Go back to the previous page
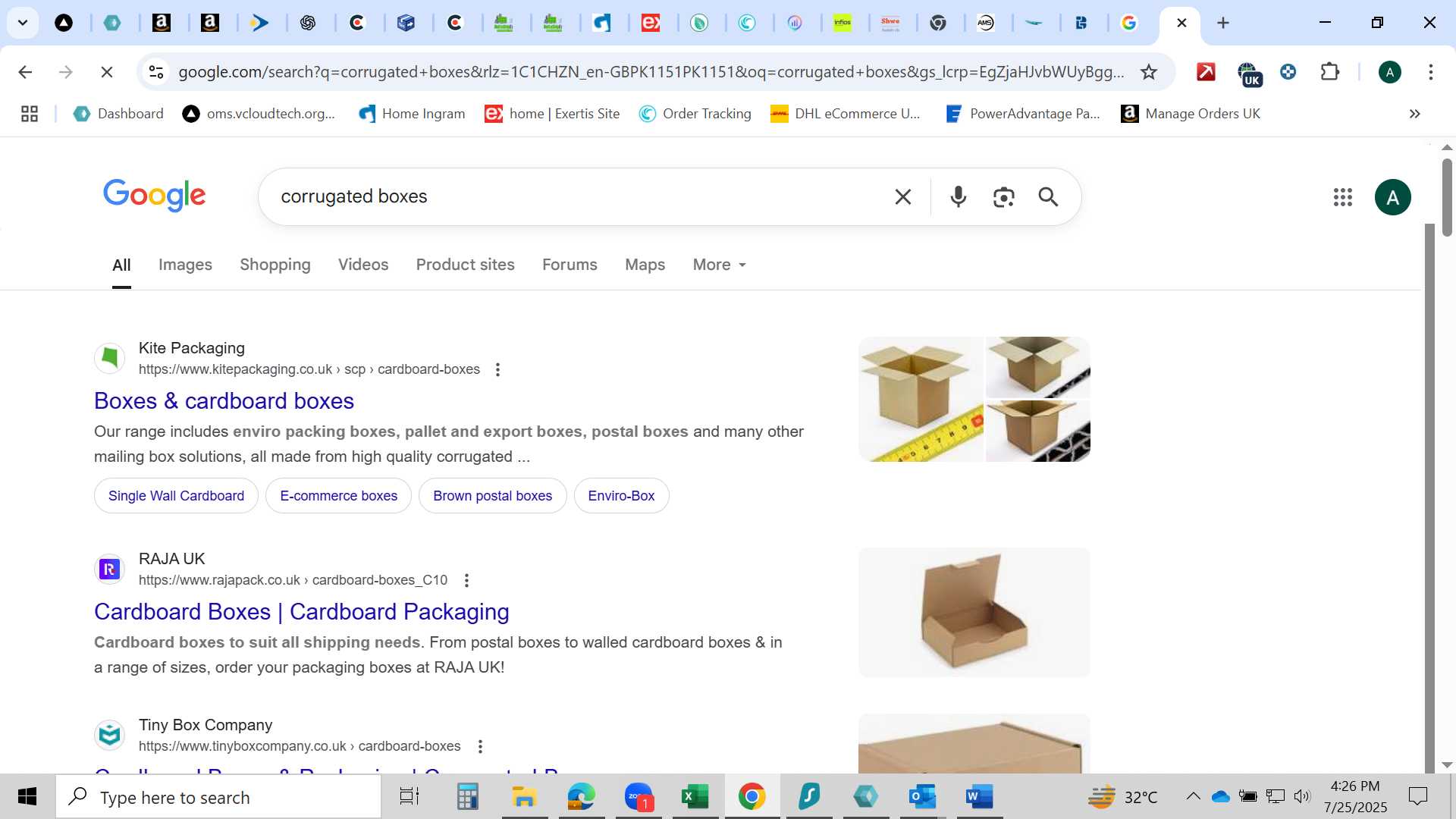 pos(25,72)
